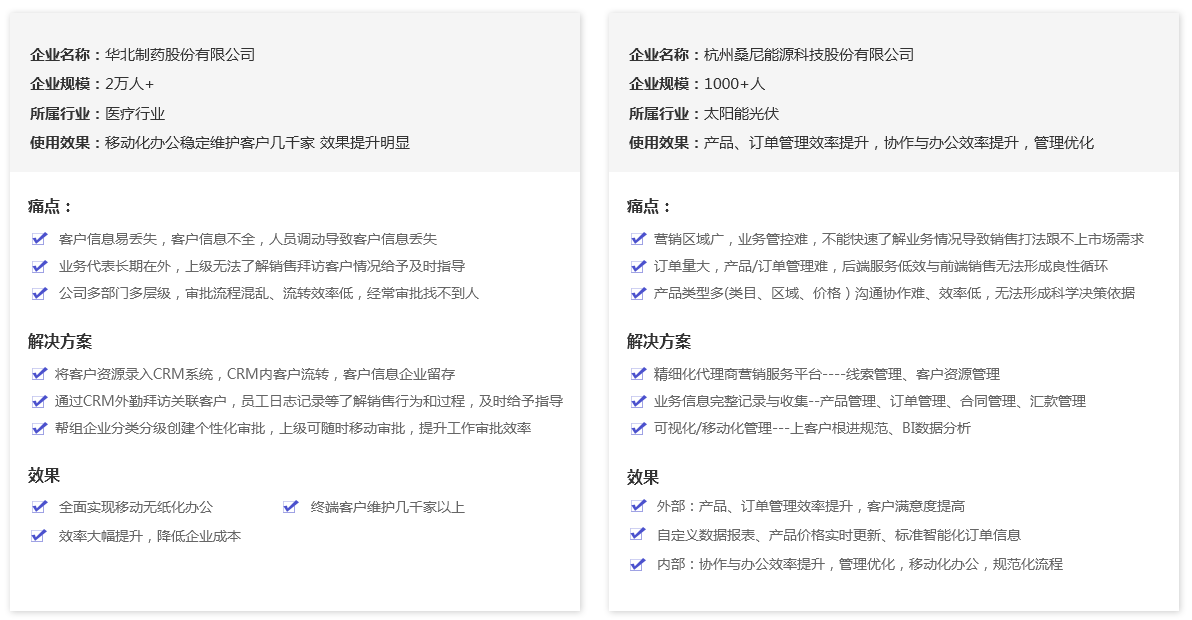This screenshot has width=1192, height=620.
Task: Select the text 审批流程混乱、流转效率低
Action: (x=269, y=293)
